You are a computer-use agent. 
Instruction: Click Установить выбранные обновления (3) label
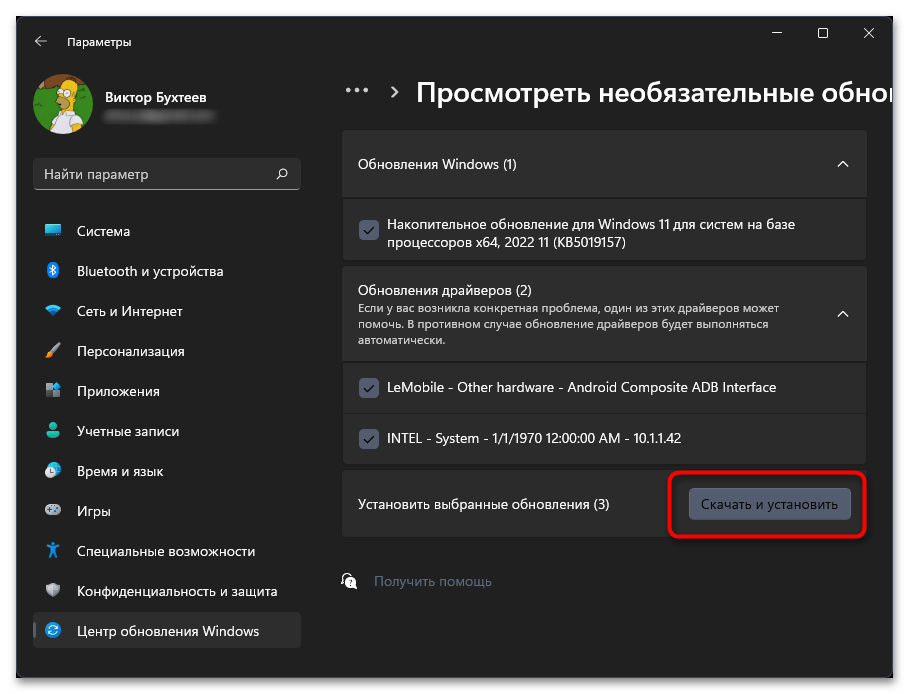(x=483, y=504)
